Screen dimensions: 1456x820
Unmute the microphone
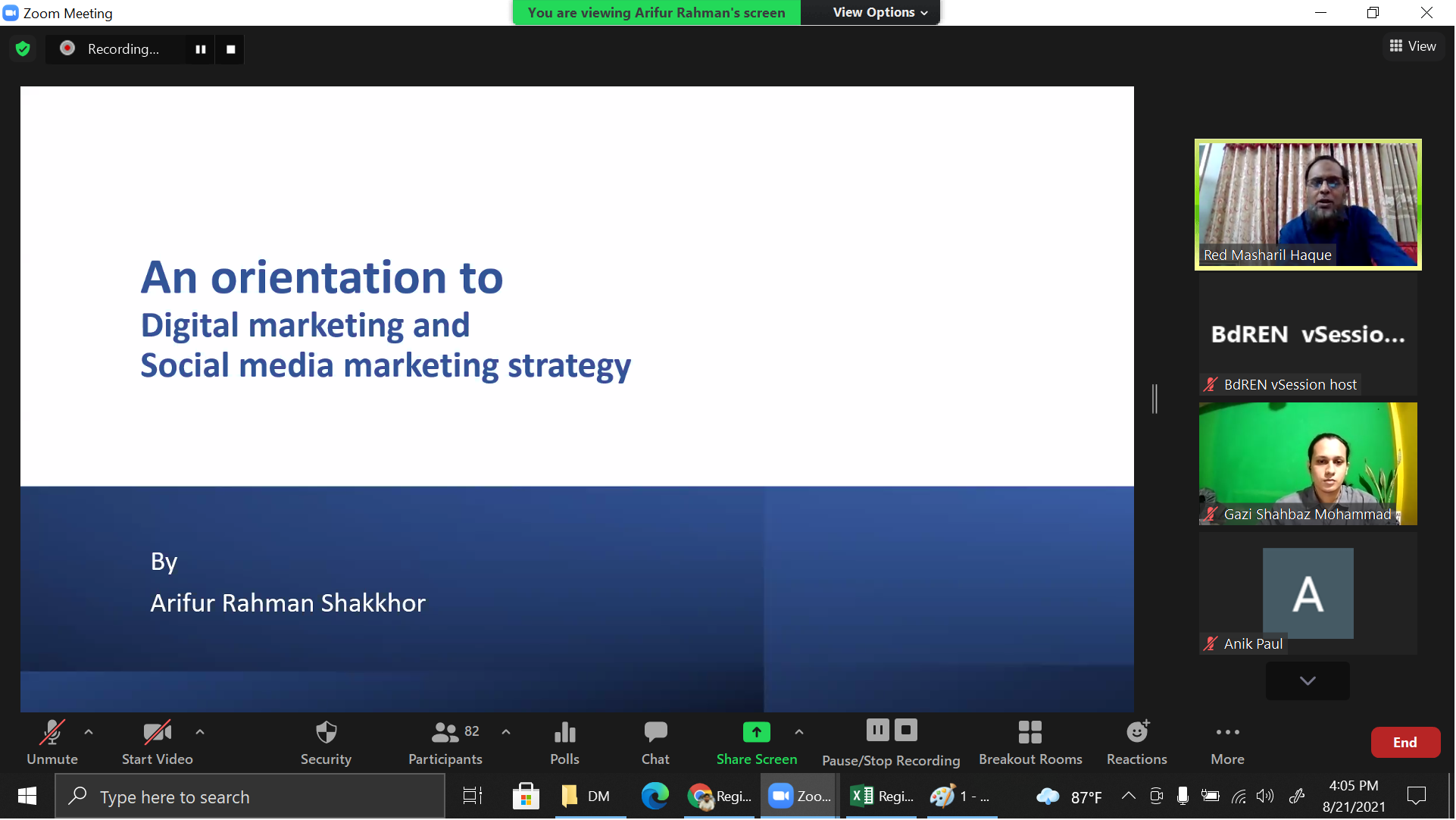tap(52, 743)
